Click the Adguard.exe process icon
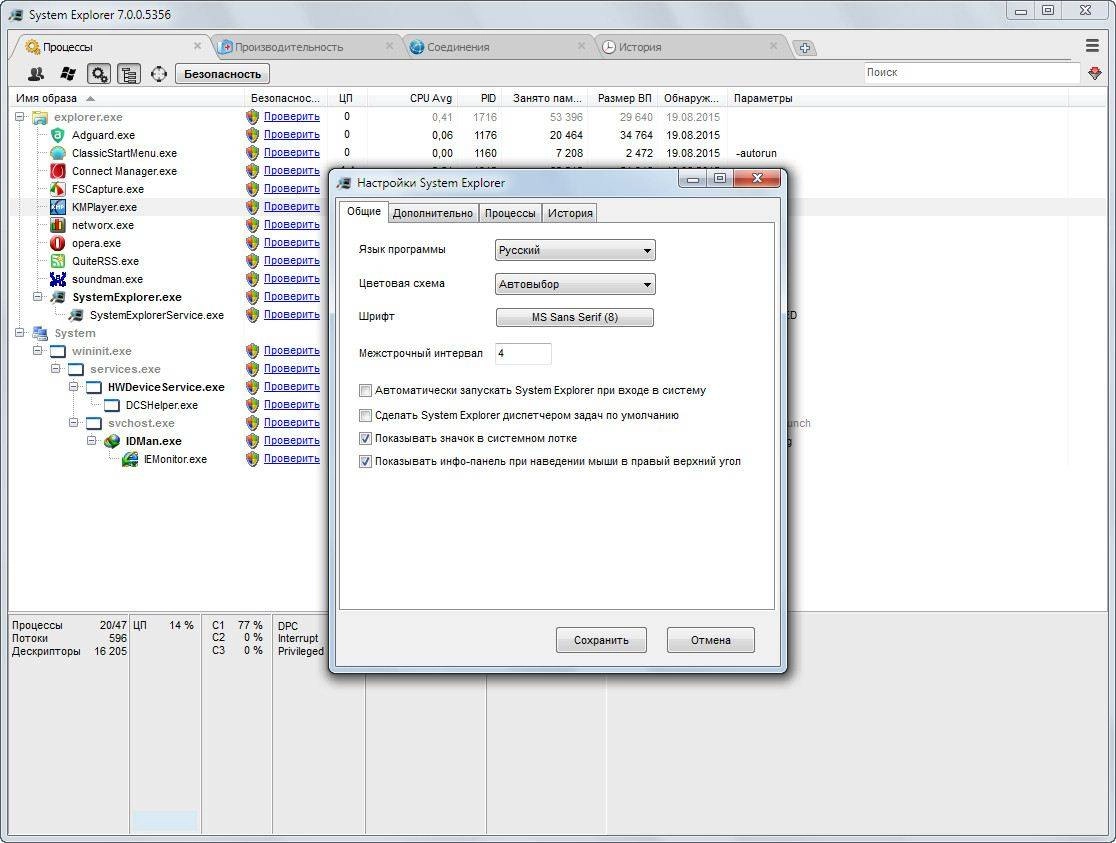 tap(58, 135)
